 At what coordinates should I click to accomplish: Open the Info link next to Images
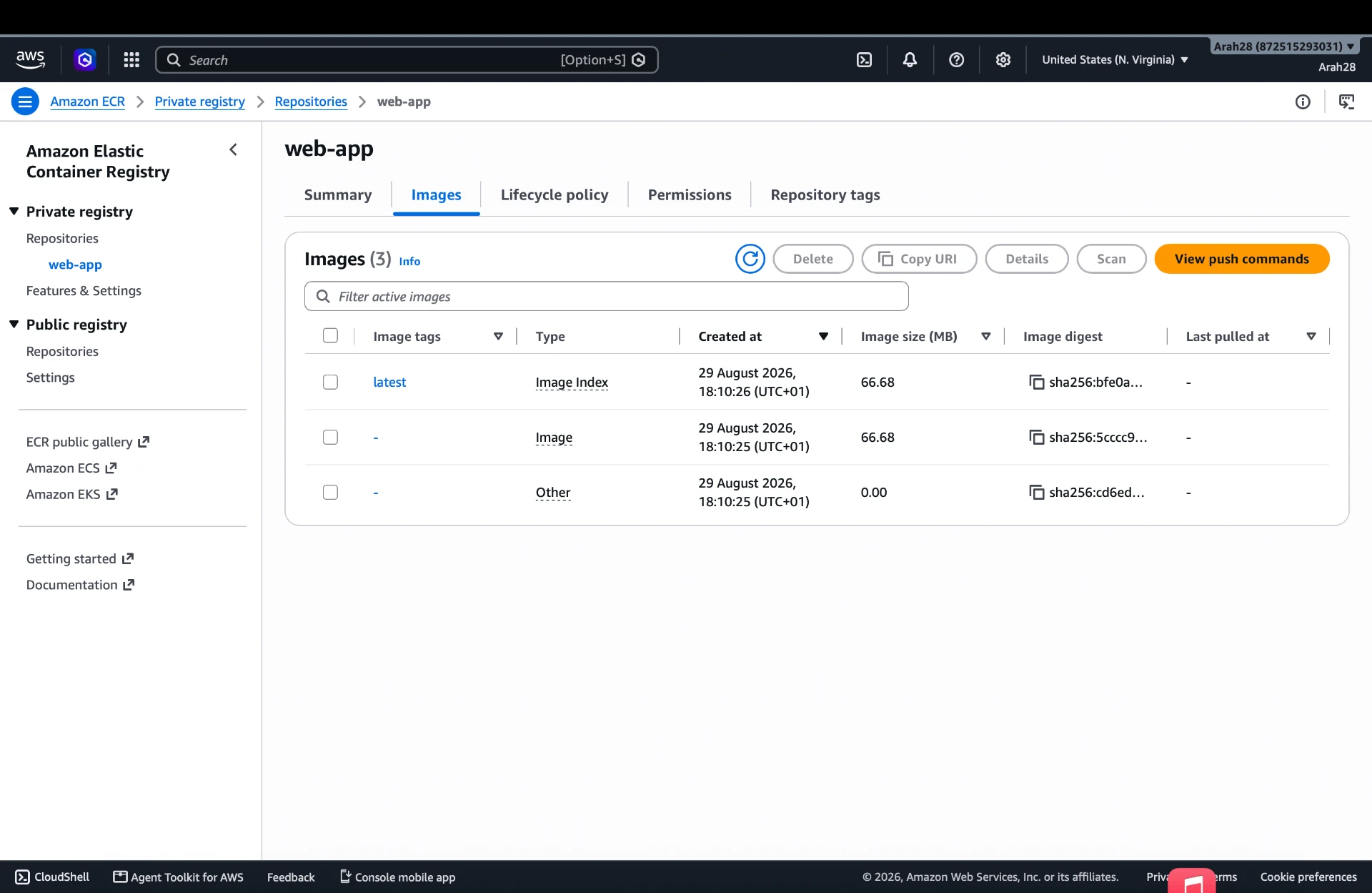point(409,262)
